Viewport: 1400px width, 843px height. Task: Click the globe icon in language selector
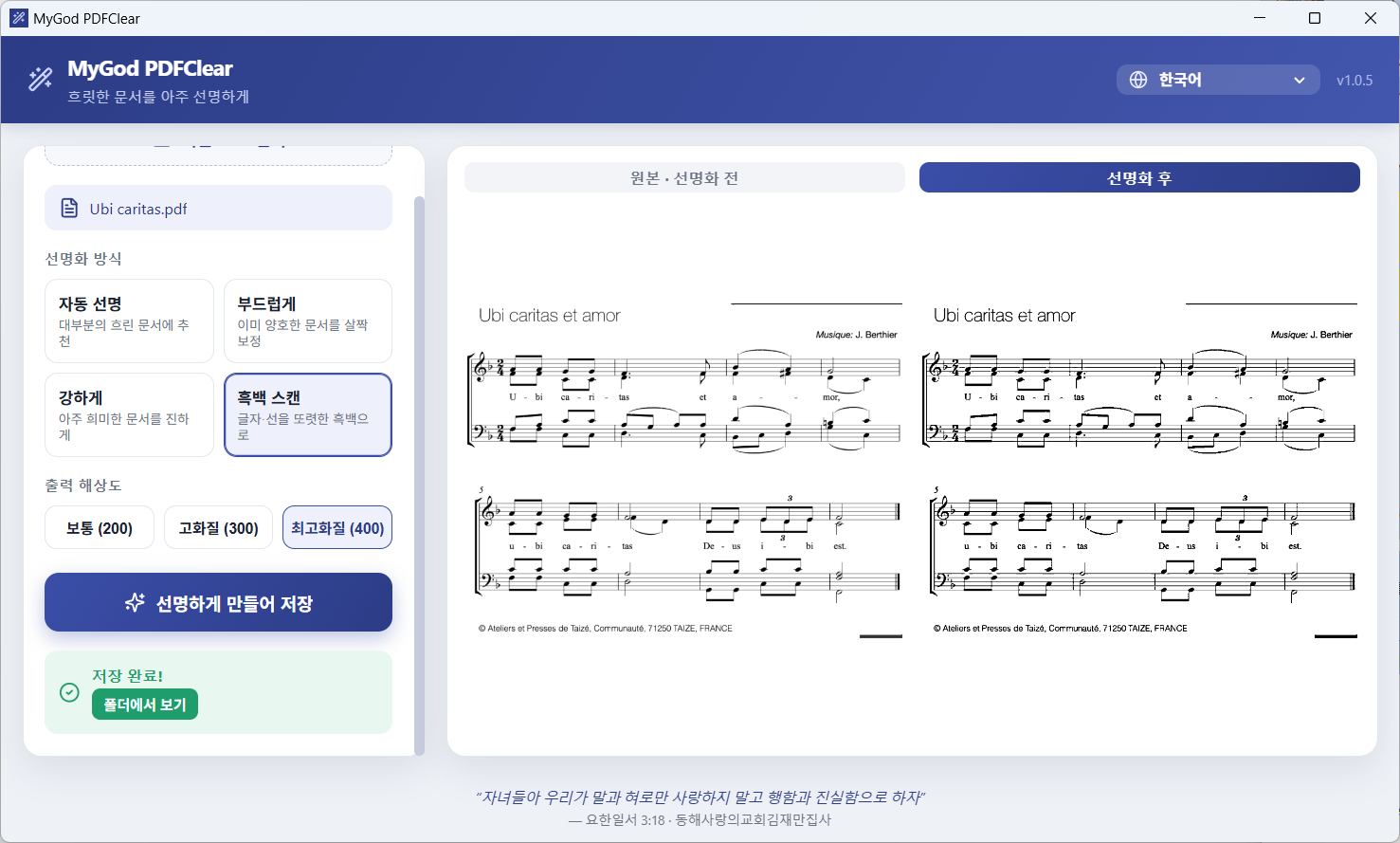(x=1138, y=80)
